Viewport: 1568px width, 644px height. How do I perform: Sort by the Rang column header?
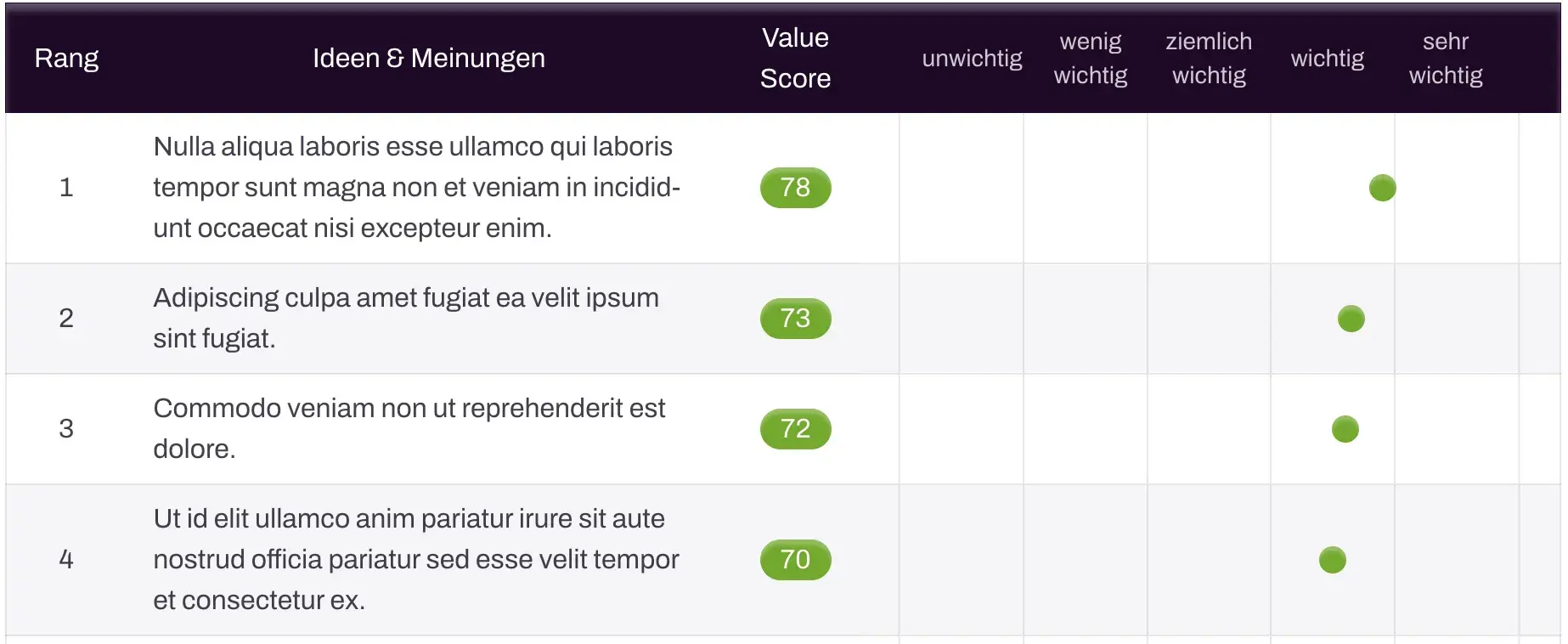point(66,59)
